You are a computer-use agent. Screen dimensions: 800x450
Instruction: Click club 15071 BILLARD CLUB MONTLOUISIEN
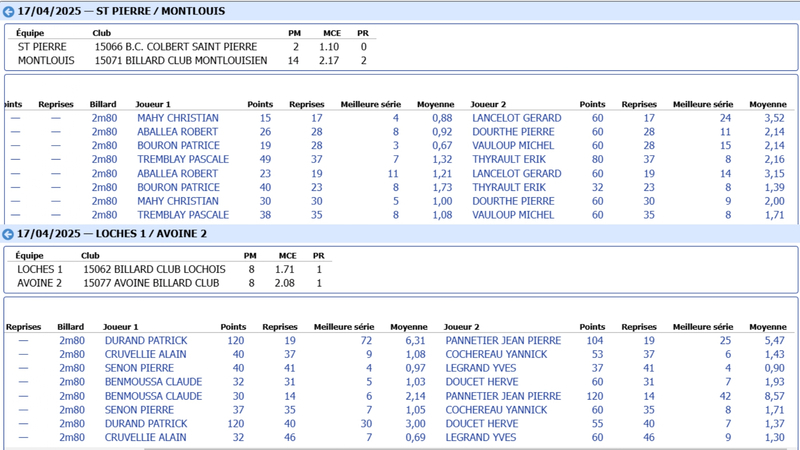(x=181, y=61)
